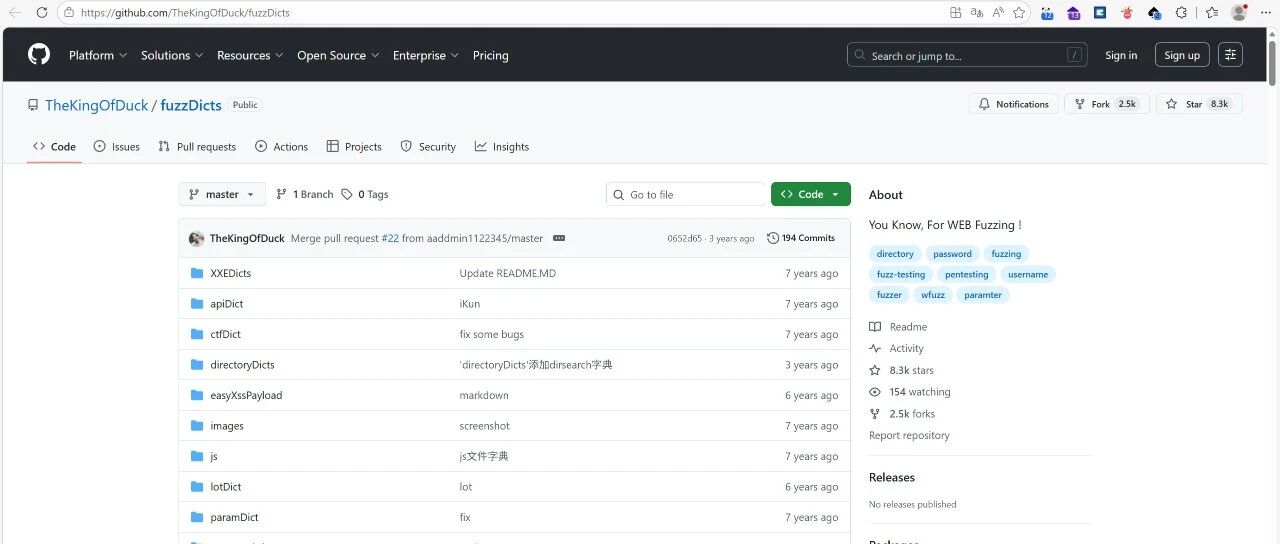1280x544 pixels.
Task: Open the lotDict folder
Action: [225, 487]
